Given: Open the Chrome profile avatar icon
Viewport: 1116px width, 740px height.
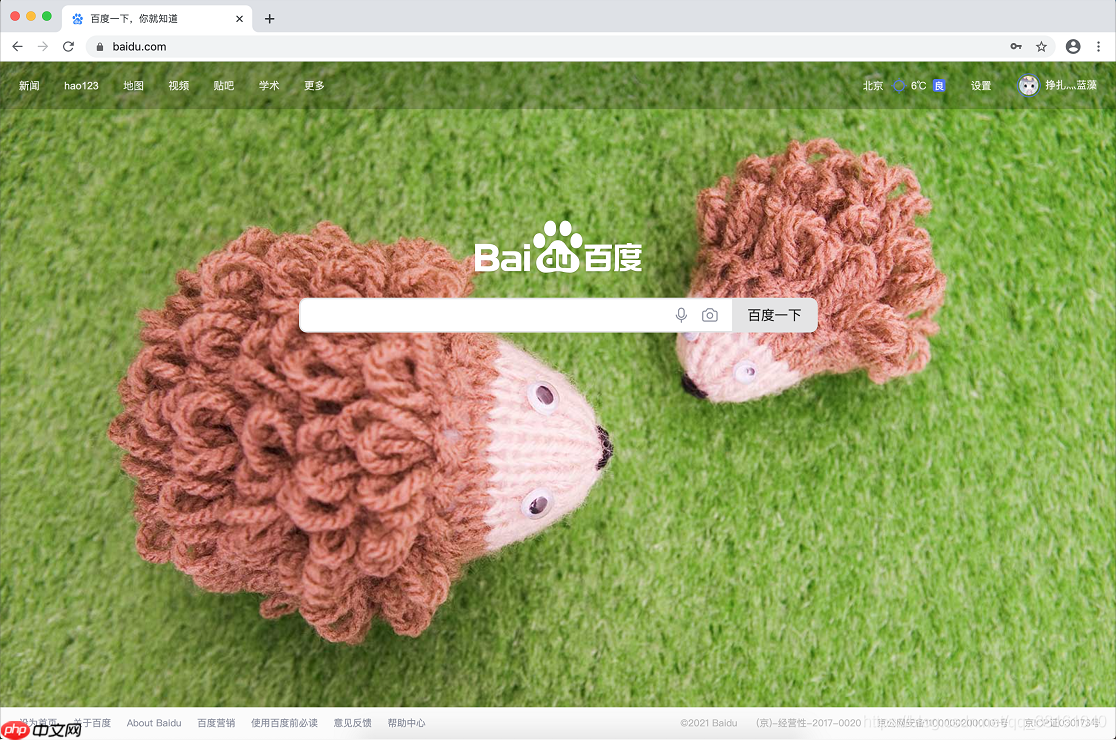Looking at the screenshot, I should click(x=1073, y=46).
